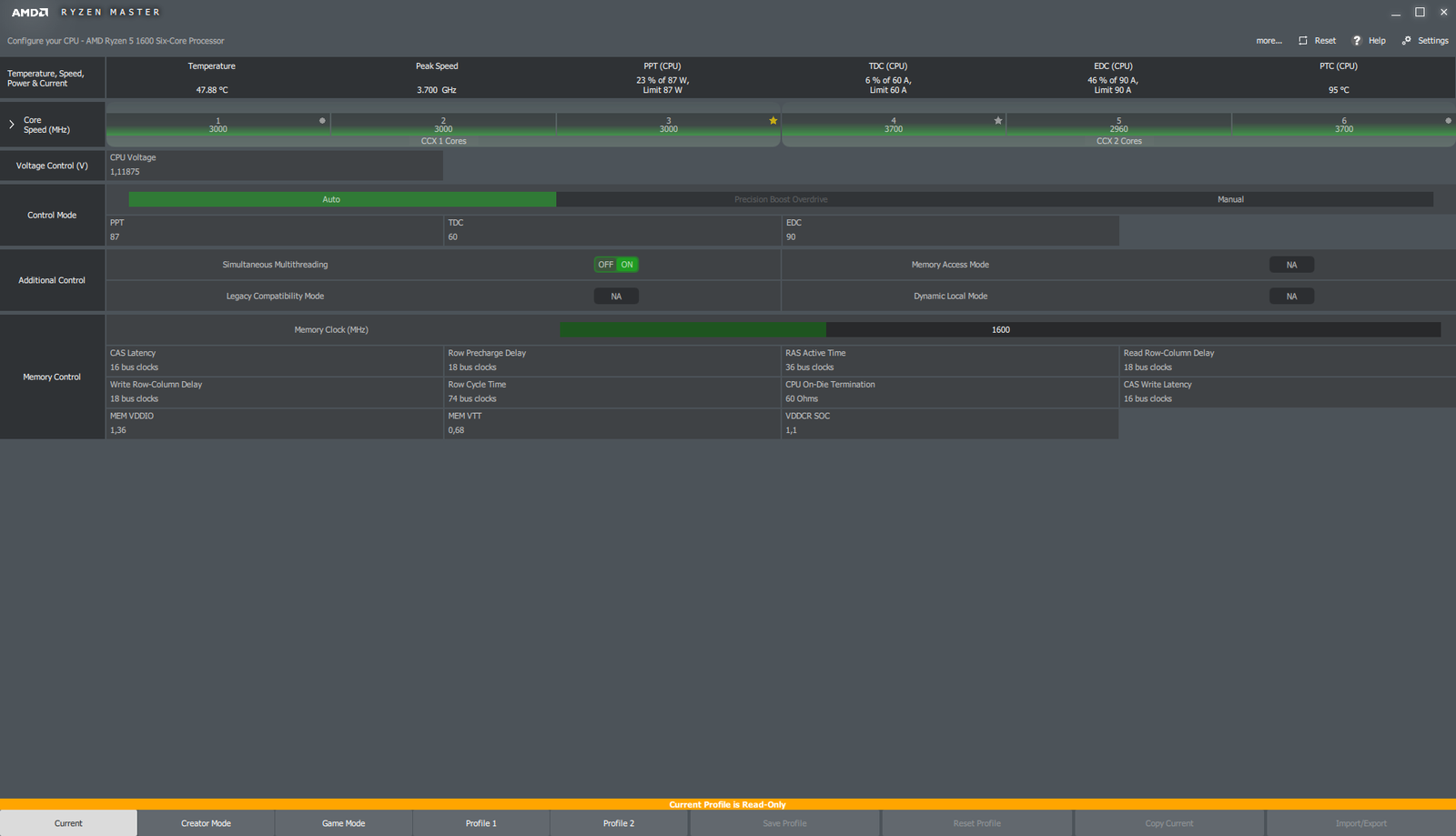The width and height of the screenshot is (1456, 836).
Task: Click the CCX 1 Cores label
Action: click(x=443, y=141)
